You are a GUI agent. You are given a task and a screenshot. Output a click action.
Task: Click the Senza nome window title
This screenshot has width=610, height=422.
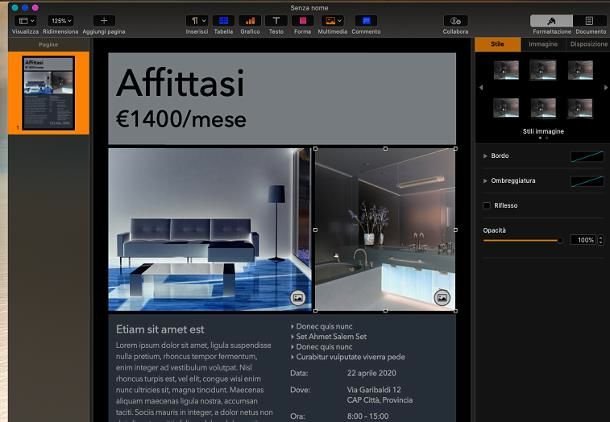pos(309,8)
